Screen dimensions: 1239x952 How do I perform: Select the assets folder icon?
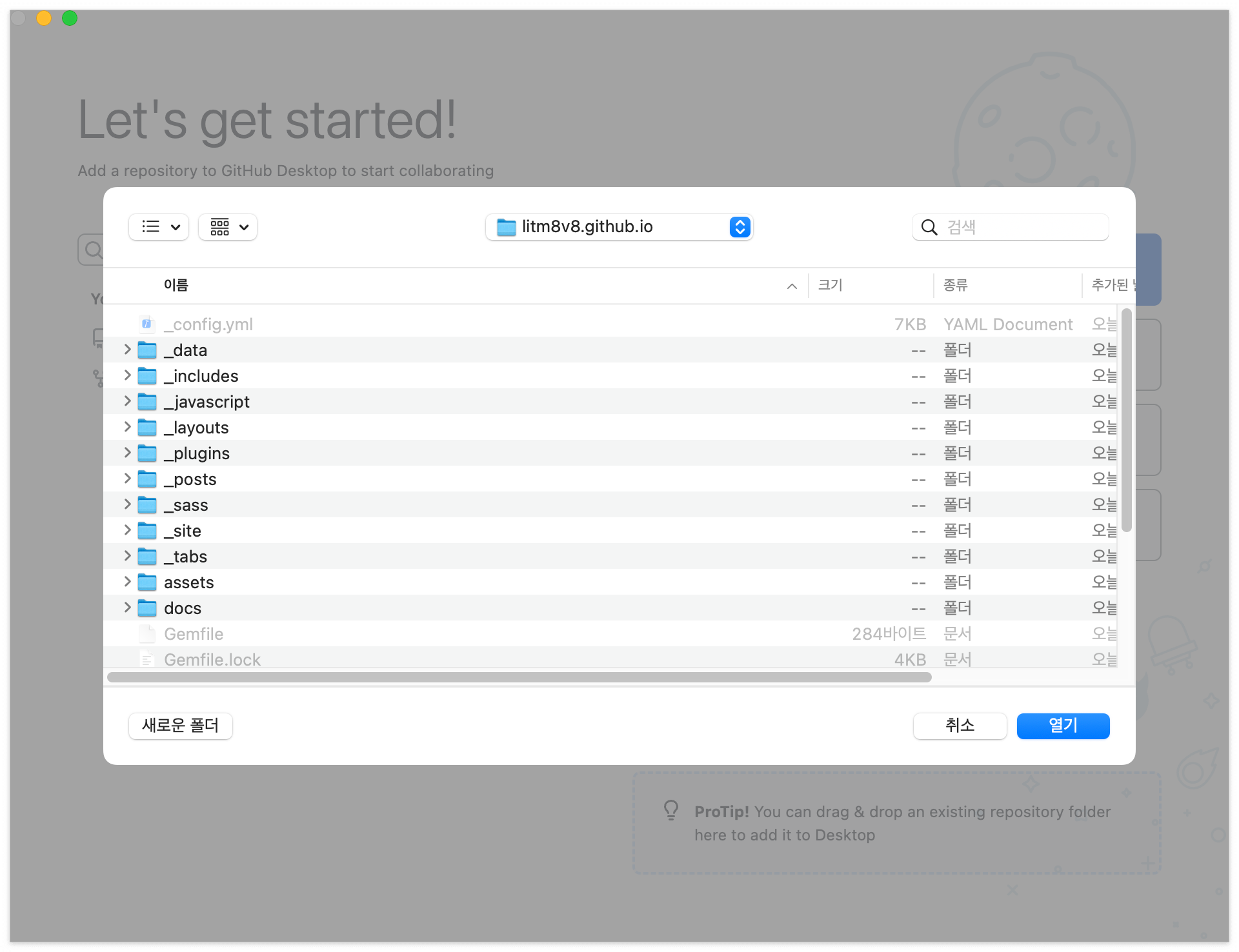click(x=147, y=582)
